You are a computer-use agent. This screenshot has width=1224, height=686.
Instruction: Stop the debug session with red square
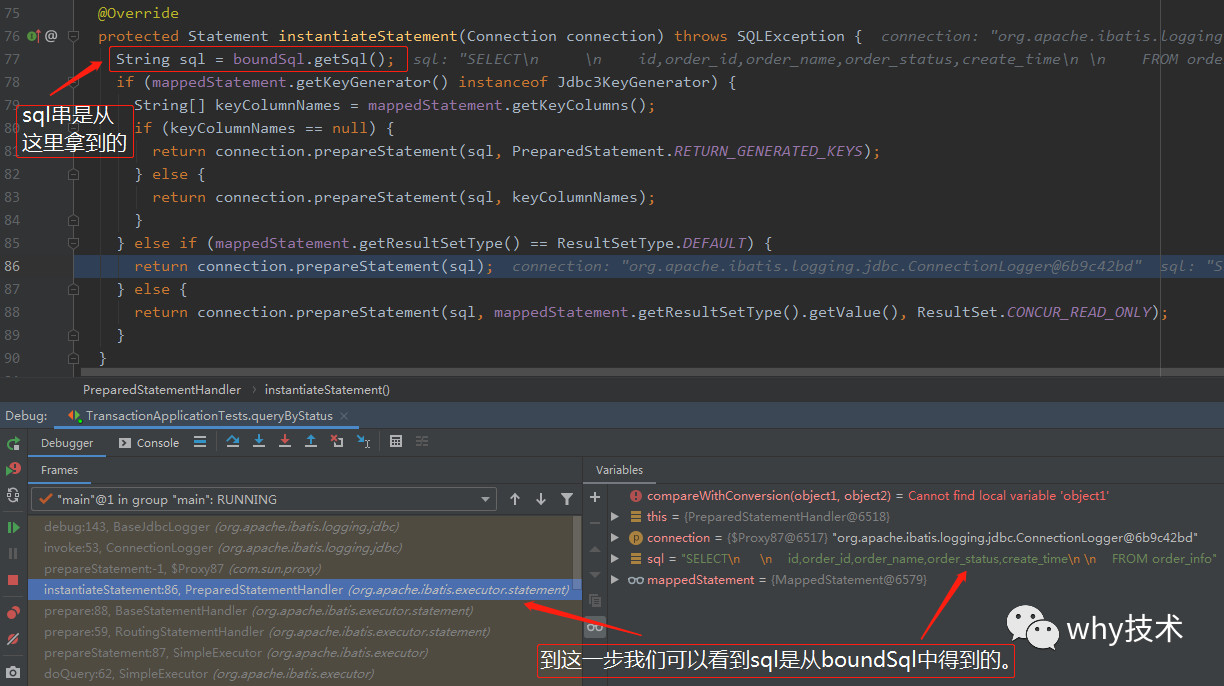coord(13,580)
